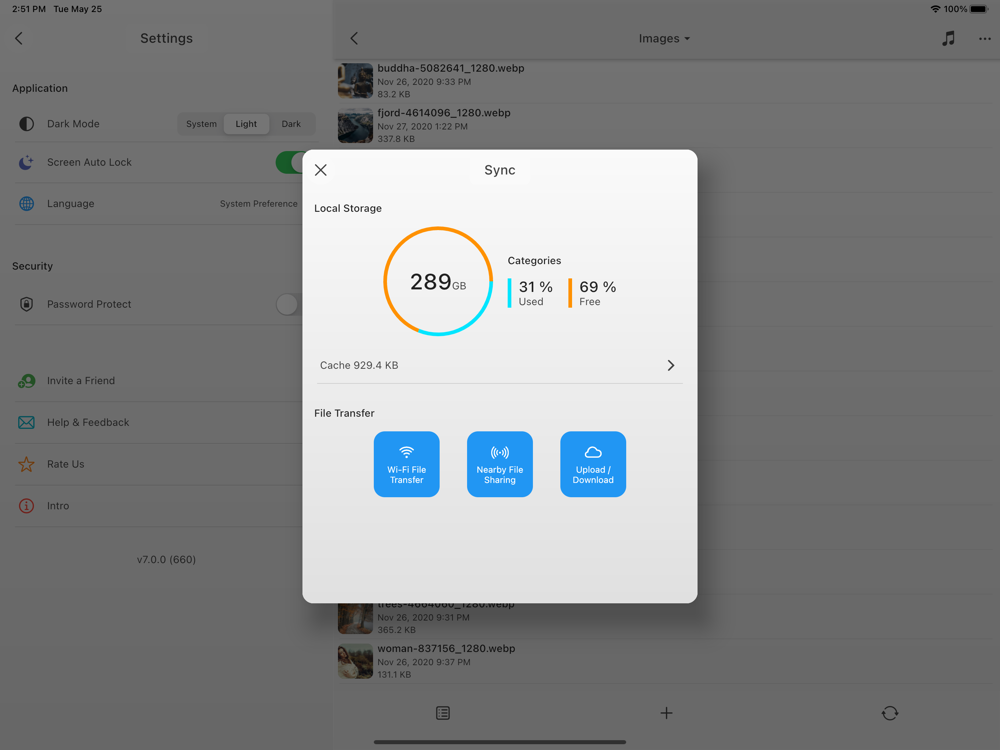Open Nearby File Sharing
1000x750 pixels.
[499, 464]
